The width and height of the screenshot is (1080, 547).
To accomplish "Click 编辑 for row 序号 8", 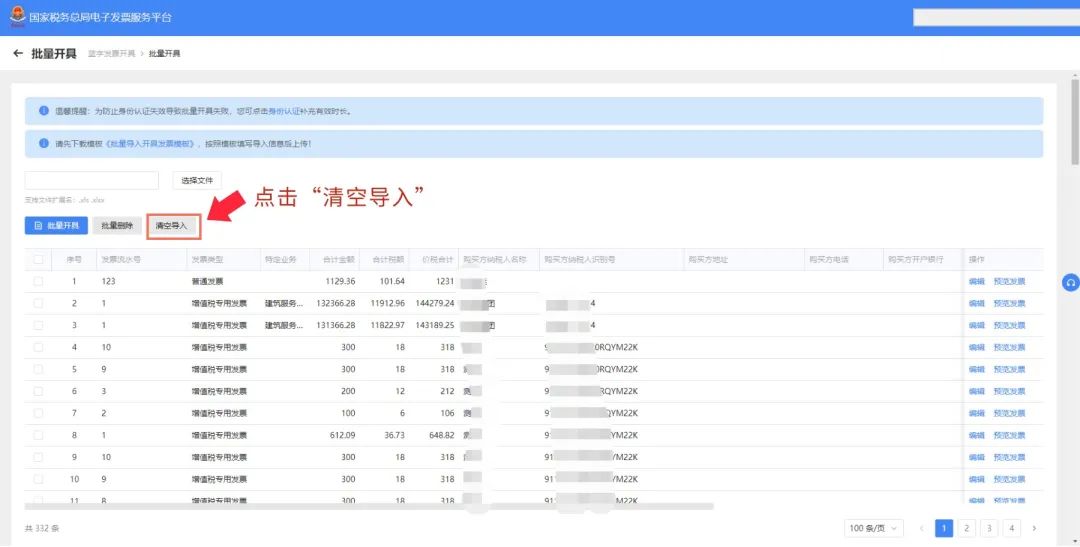I will [977, 435].
